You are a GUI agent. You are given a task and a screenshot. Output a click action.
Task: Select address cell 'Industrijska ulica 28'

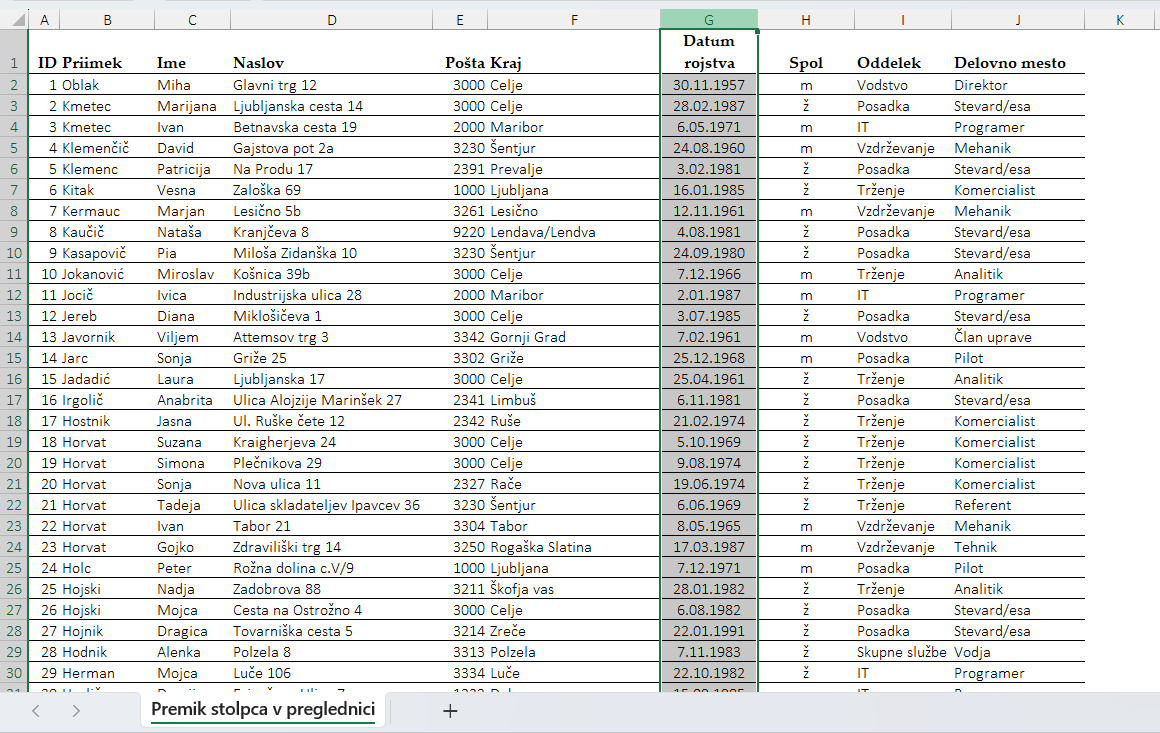(331, 295)
